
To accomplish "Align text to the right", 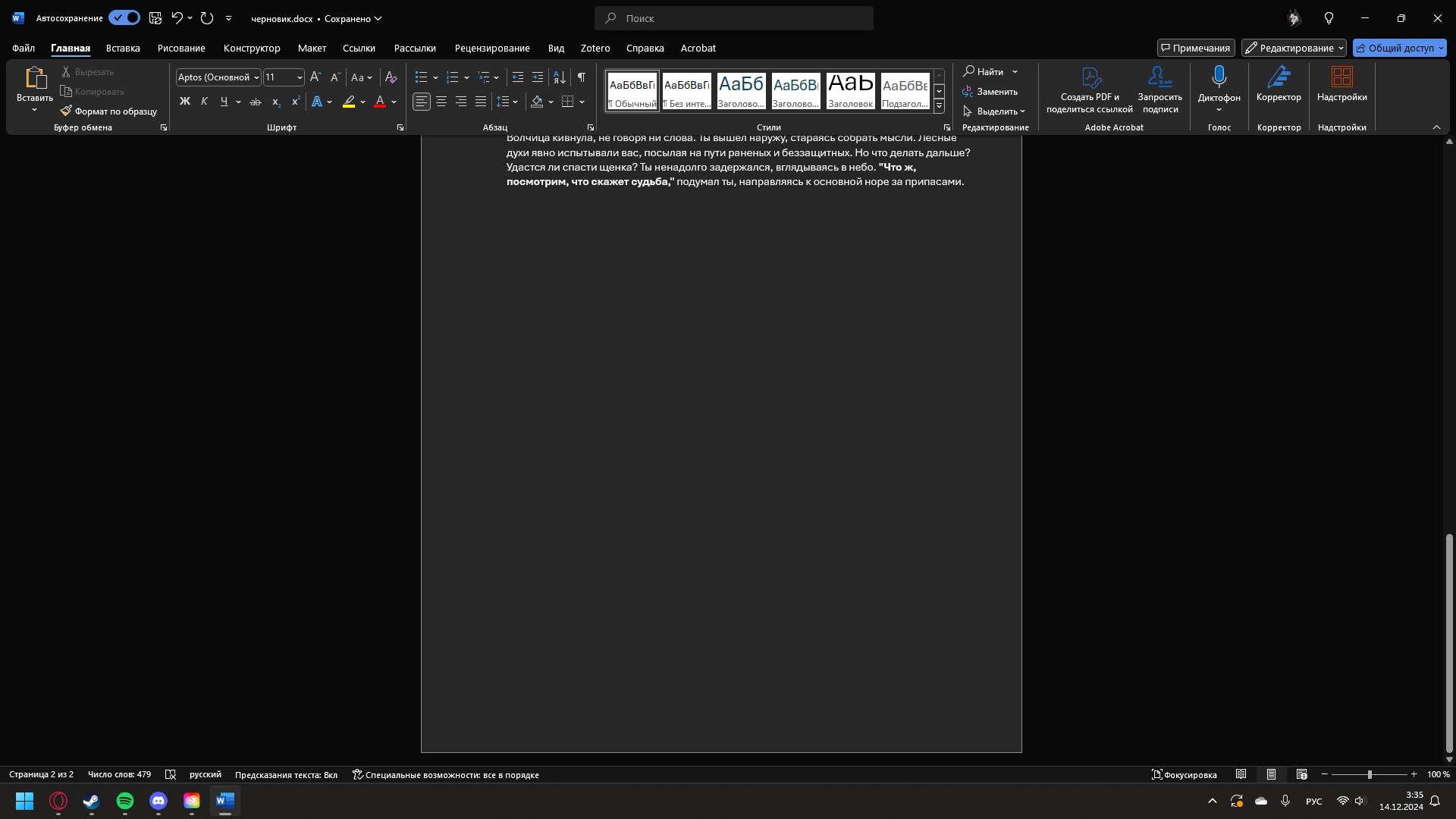I will [x=461, y=102].
